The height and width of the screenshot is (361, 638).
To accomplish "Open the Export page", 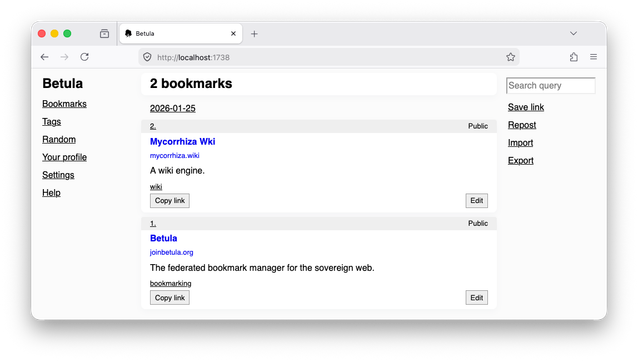I will [x=520, y=160].
